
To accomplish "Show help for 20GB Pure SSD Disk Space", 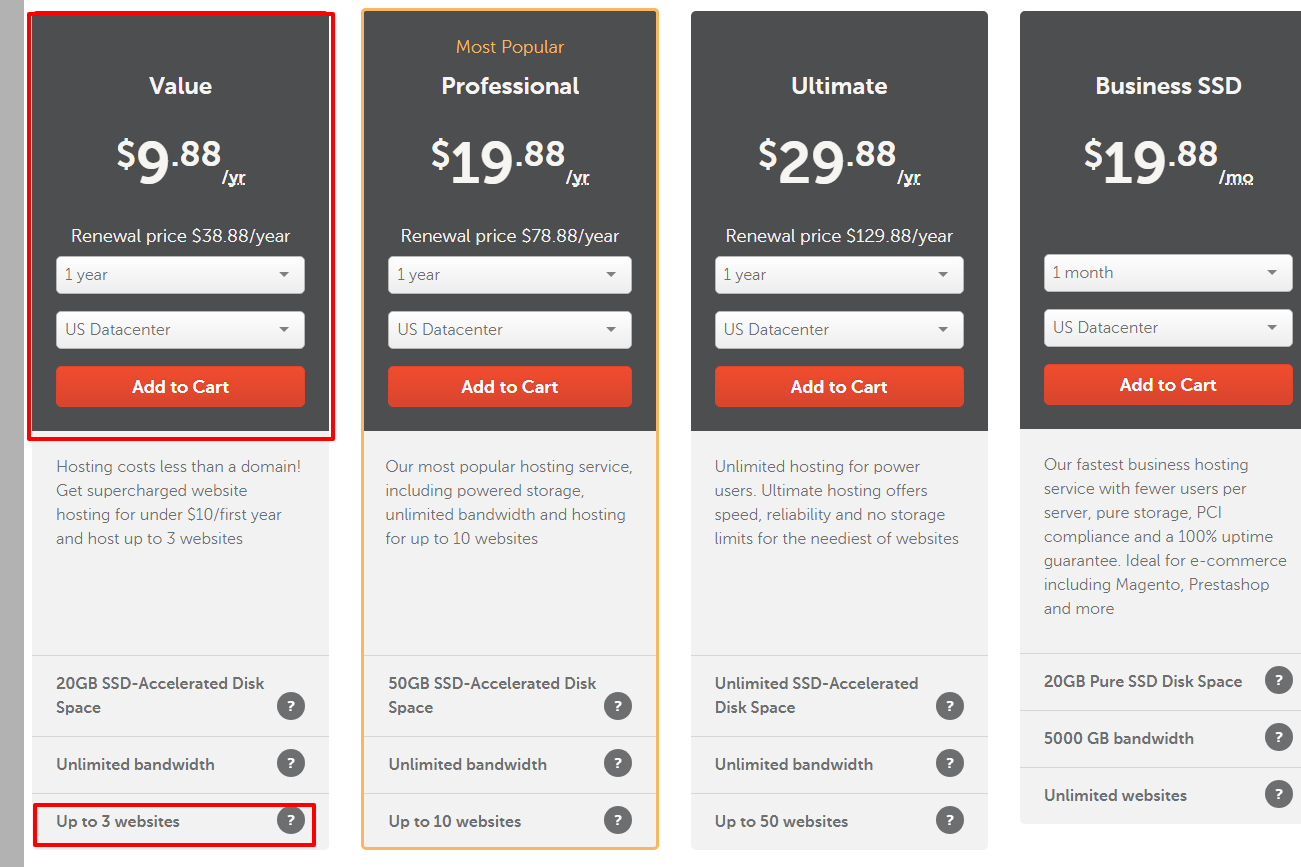I will coord(1278,681).
